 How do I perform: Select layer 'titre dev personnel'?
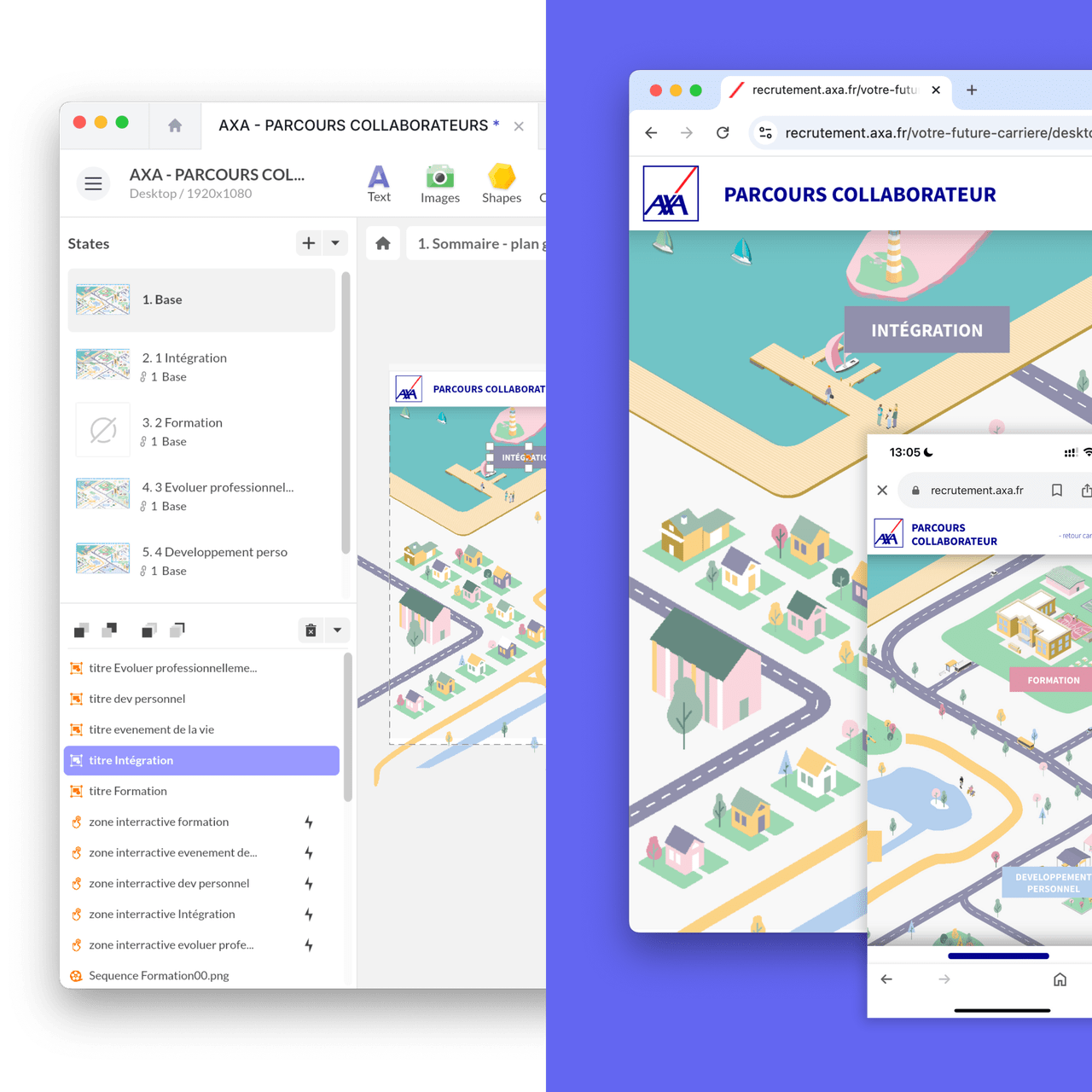[201, 699]
